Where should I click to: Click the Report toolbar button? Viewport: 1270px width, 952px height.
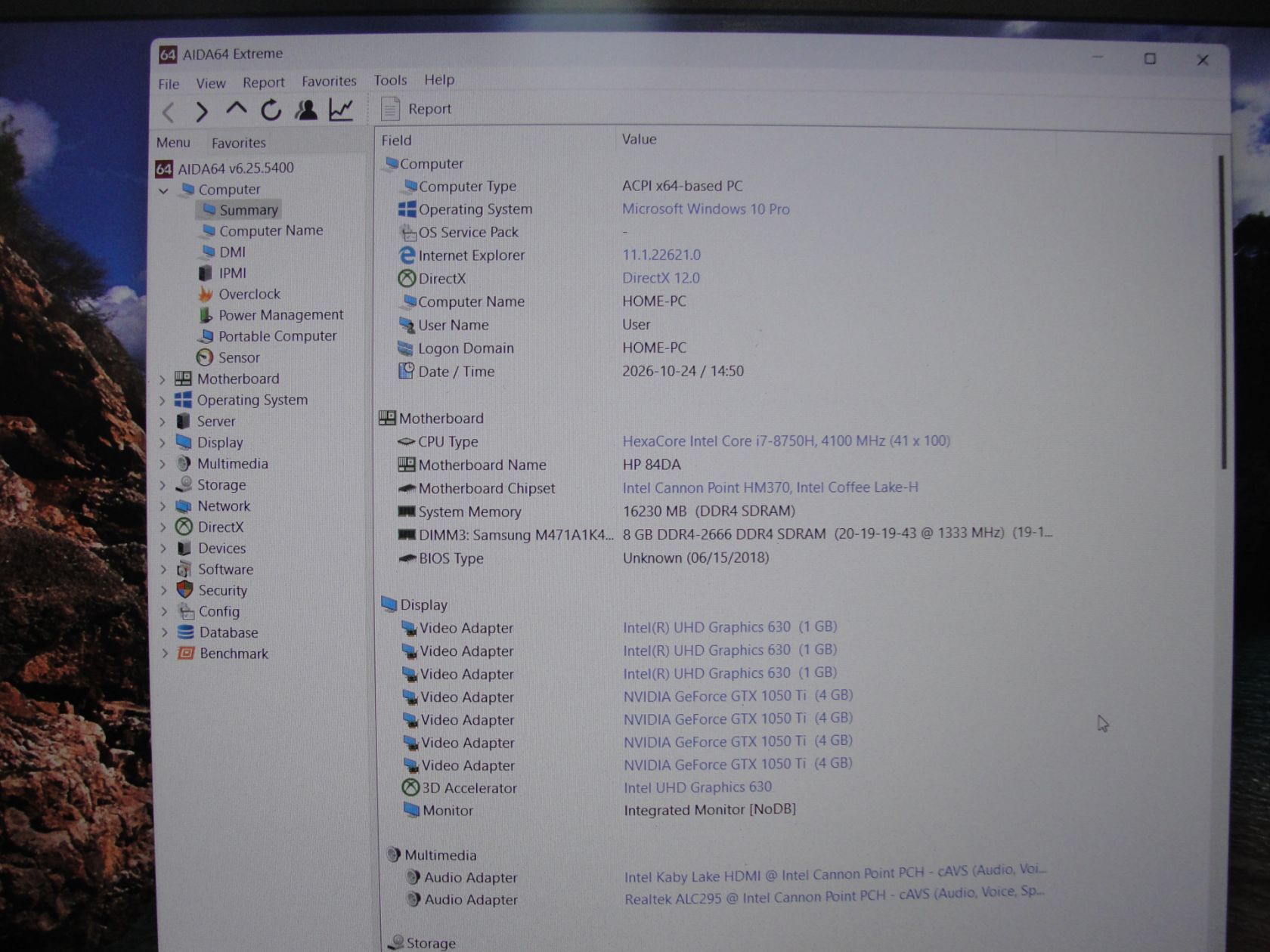click(x=416, y=109)
